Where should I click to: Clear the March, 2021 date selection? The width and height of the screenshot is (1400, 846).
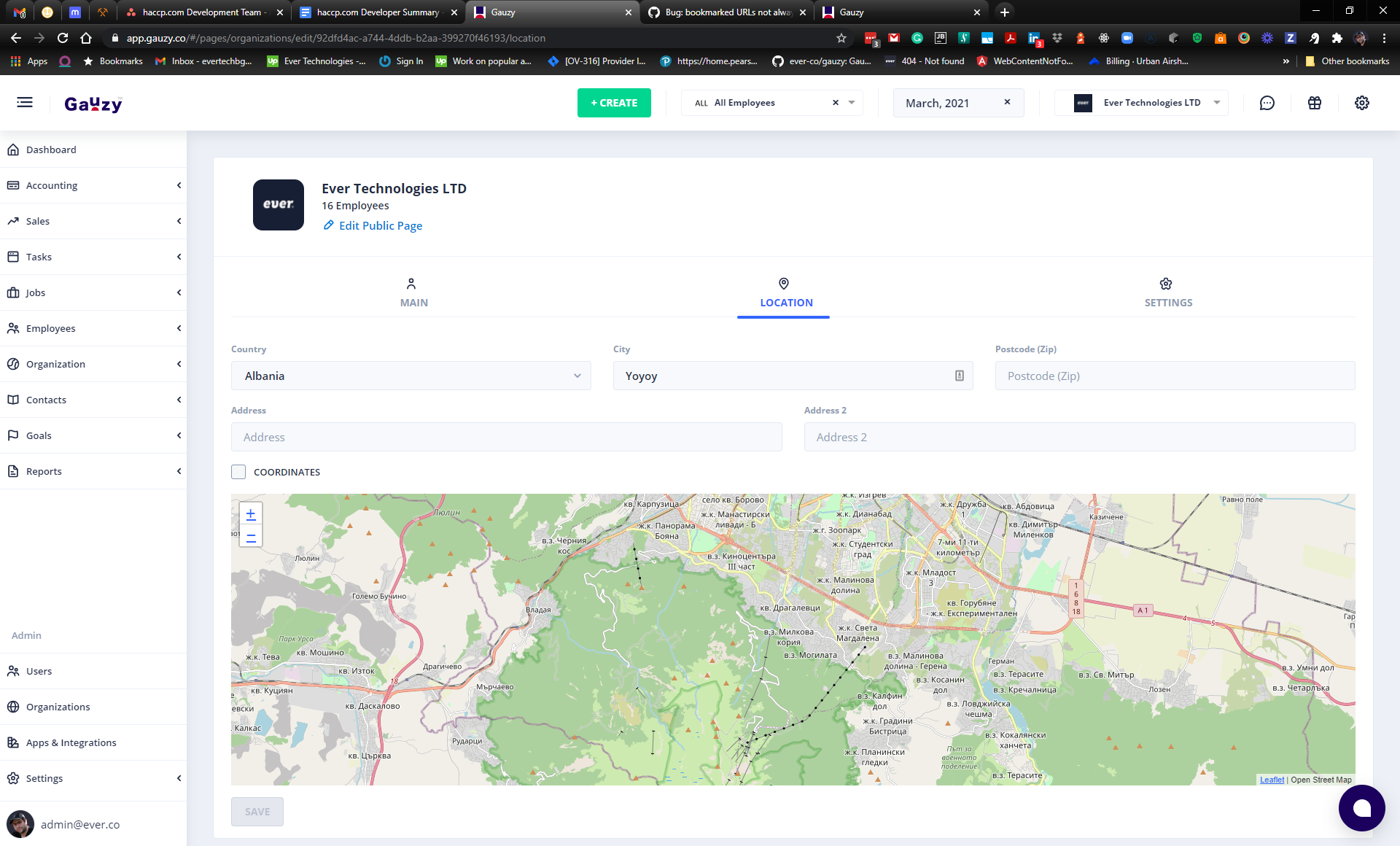pyautogui.click(x=1007, y=102)
